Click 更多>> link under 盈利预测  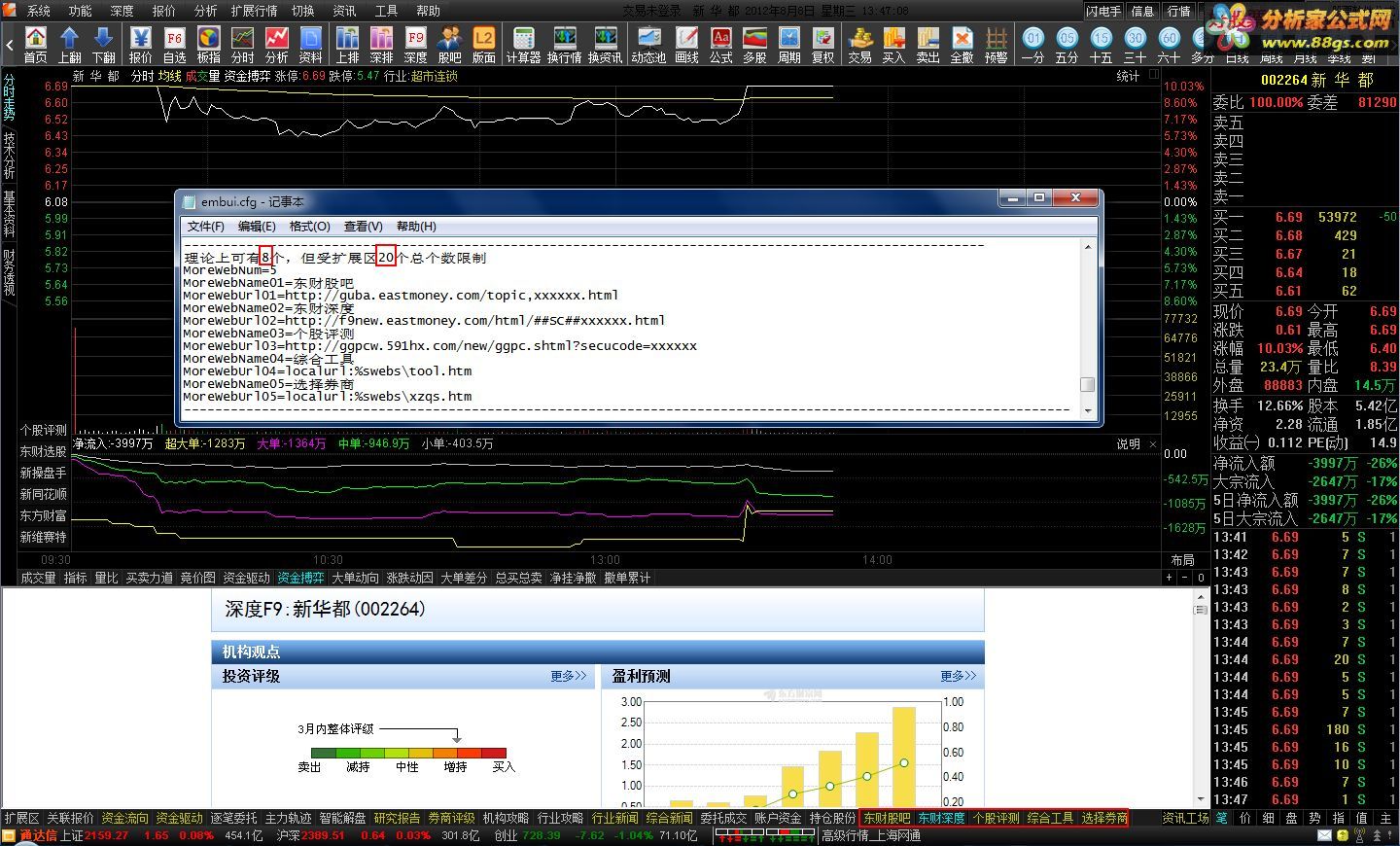(958, 676)
